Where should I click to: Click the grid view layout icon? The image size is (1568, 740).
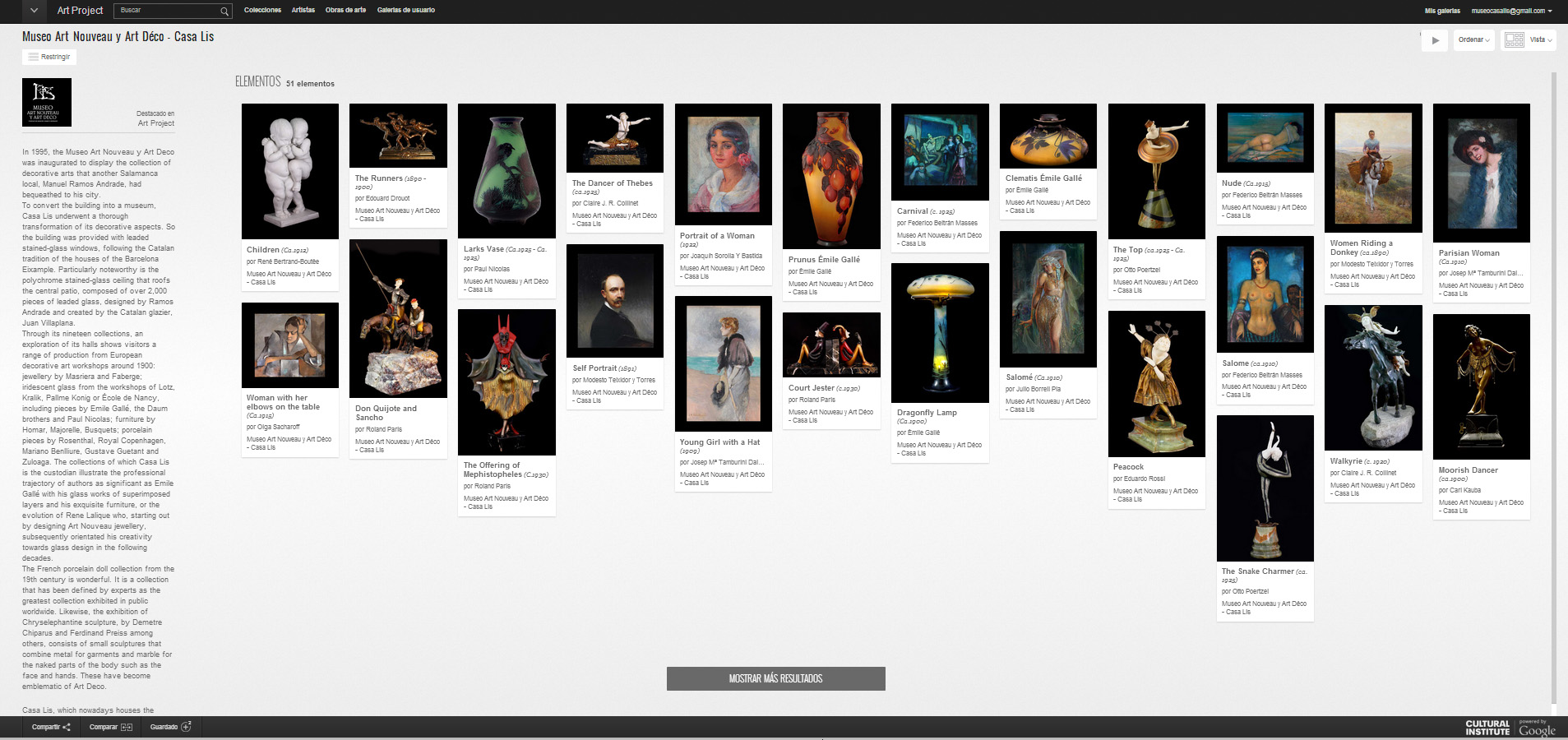tap(1514, 40)
